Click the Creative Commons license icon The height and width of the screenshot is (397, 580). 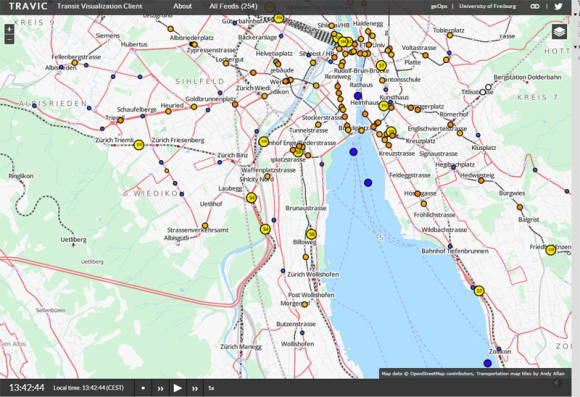pyautogui.click(x=535, y=6)
